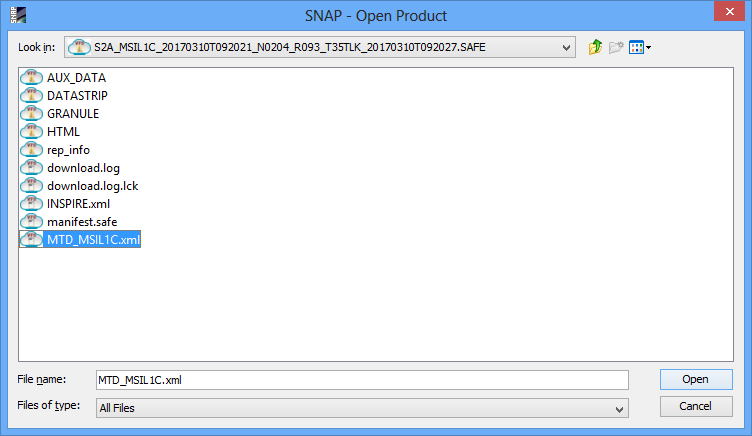Click the All Files type text
Screen dimensions: 752x436
coord(117,409)
